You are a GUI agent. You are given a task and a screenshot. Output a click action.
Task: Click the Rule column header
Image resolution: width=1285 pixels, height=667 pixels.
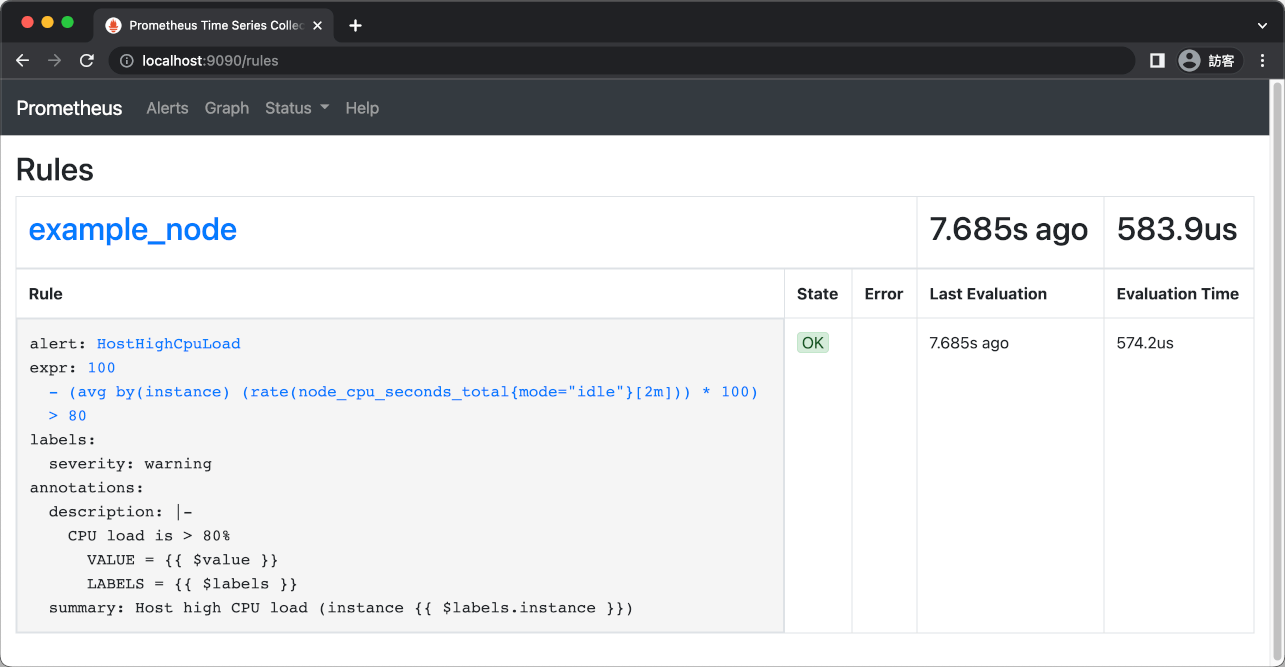(46, 294)
